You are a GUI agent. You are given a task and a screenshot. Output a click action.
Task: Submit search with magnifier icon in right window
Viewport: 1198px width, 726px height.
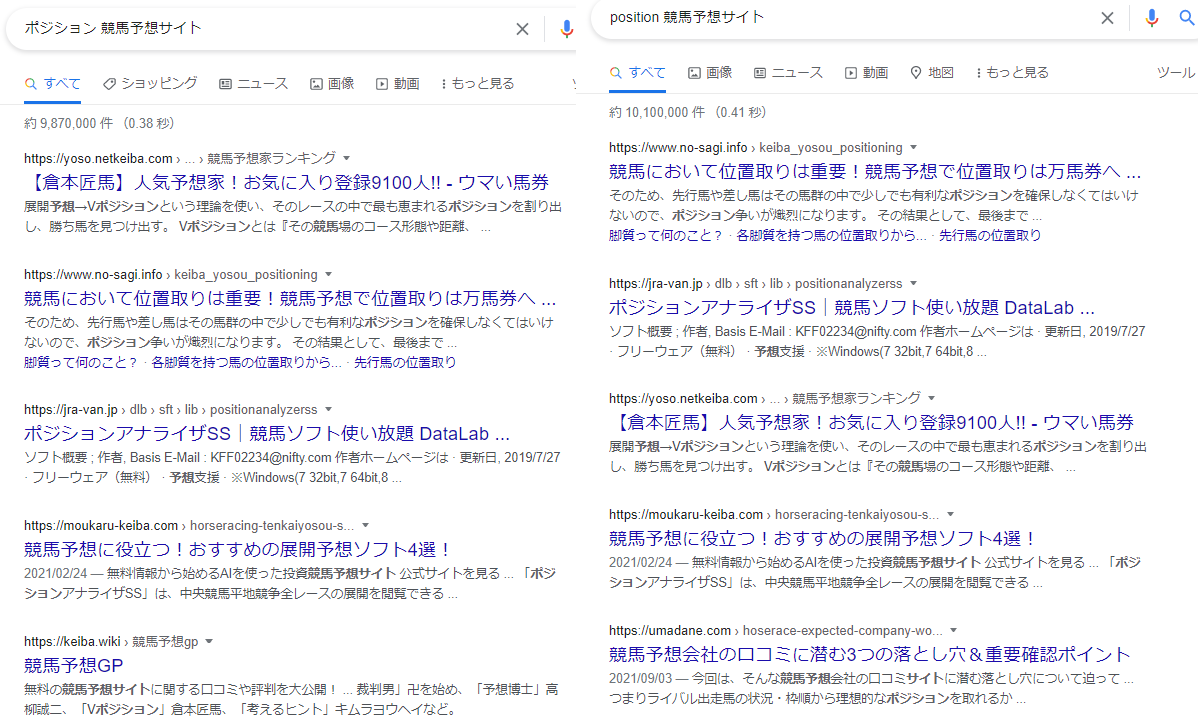tap(1187, 18)
